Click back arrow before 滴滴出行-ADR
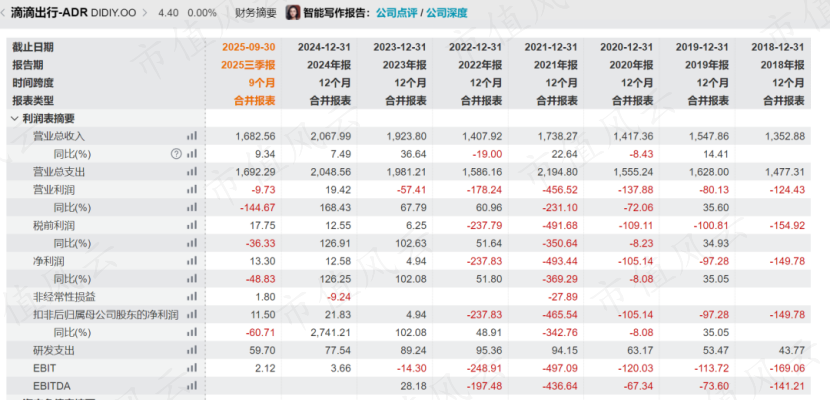 click(4, 13)
